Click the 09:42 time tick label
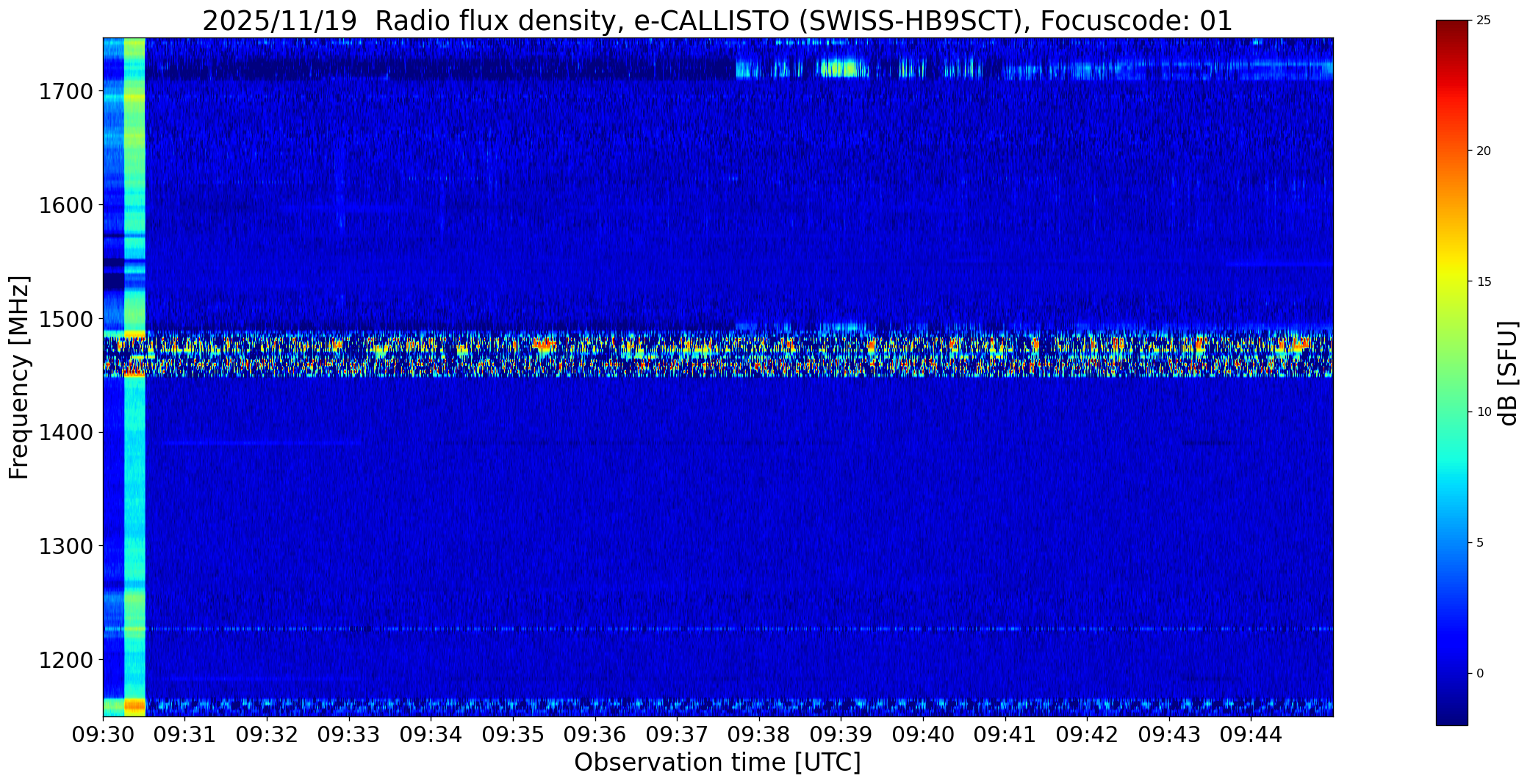This screenshot has height=784, width=1530. pyautogui.click(x=1087, y=735)
